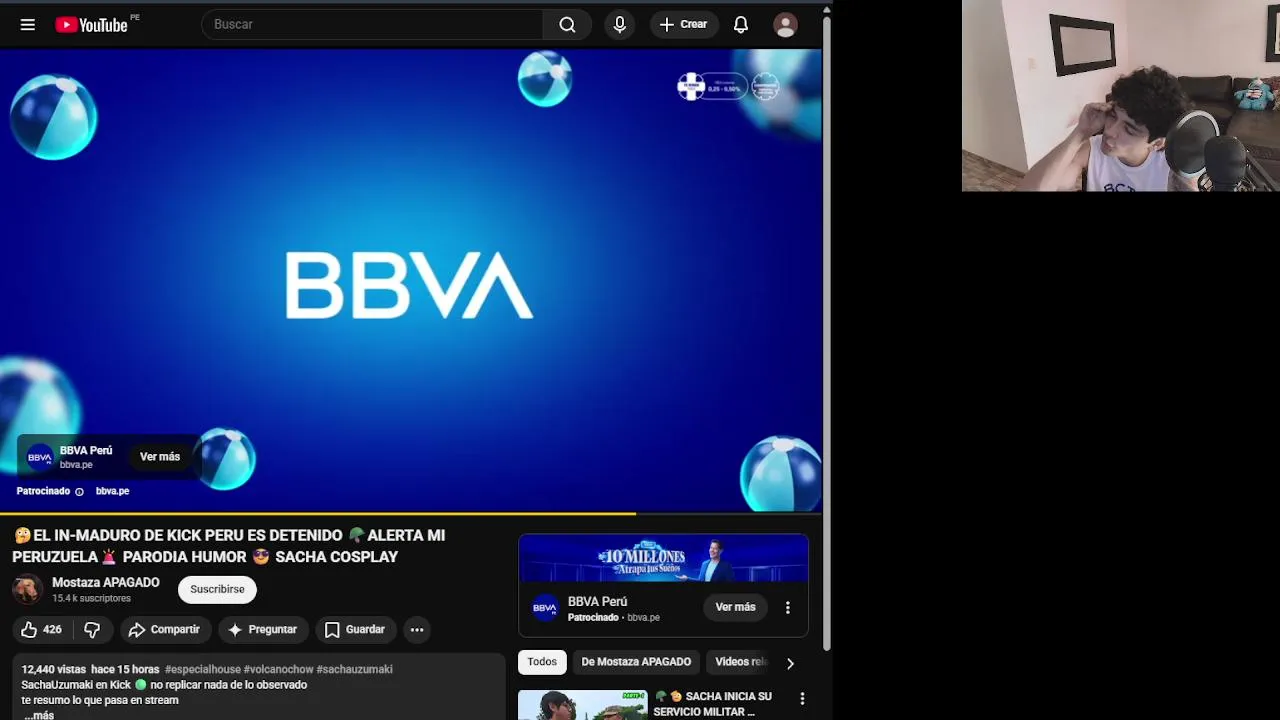Open BBVA Perú ad avatar in player
This screenshot has height=720, width=1280.
40,457
